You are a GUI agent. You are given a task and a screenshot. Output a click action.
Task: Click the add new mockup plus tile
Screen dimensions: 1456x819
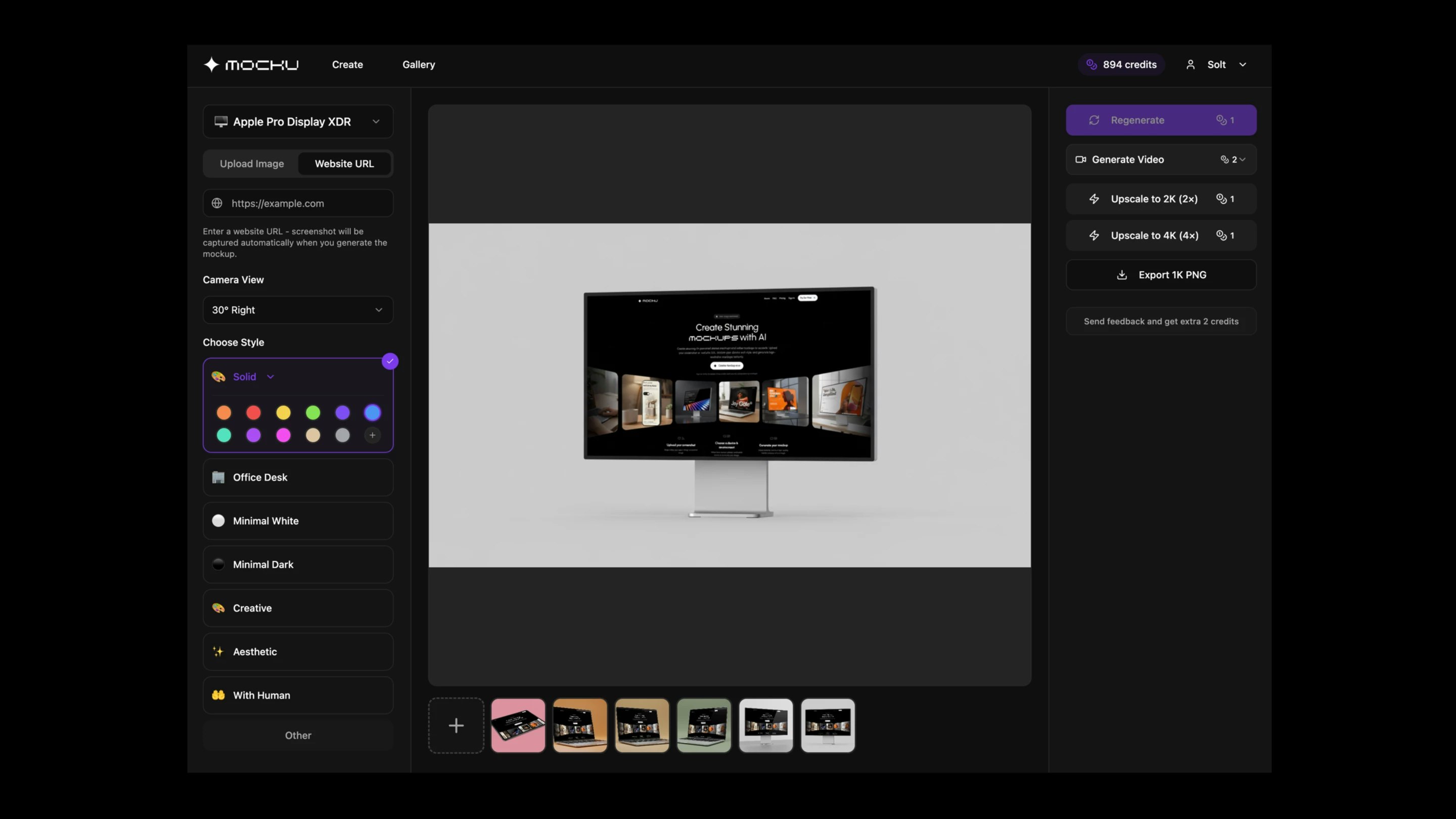(456, 725)
